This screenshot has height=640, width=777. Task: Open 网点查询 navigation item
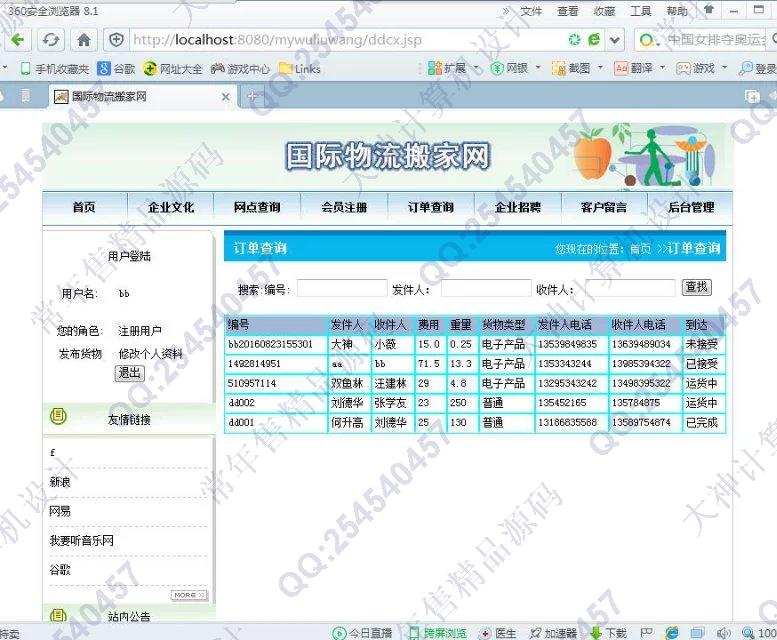(x=257, y=208)
